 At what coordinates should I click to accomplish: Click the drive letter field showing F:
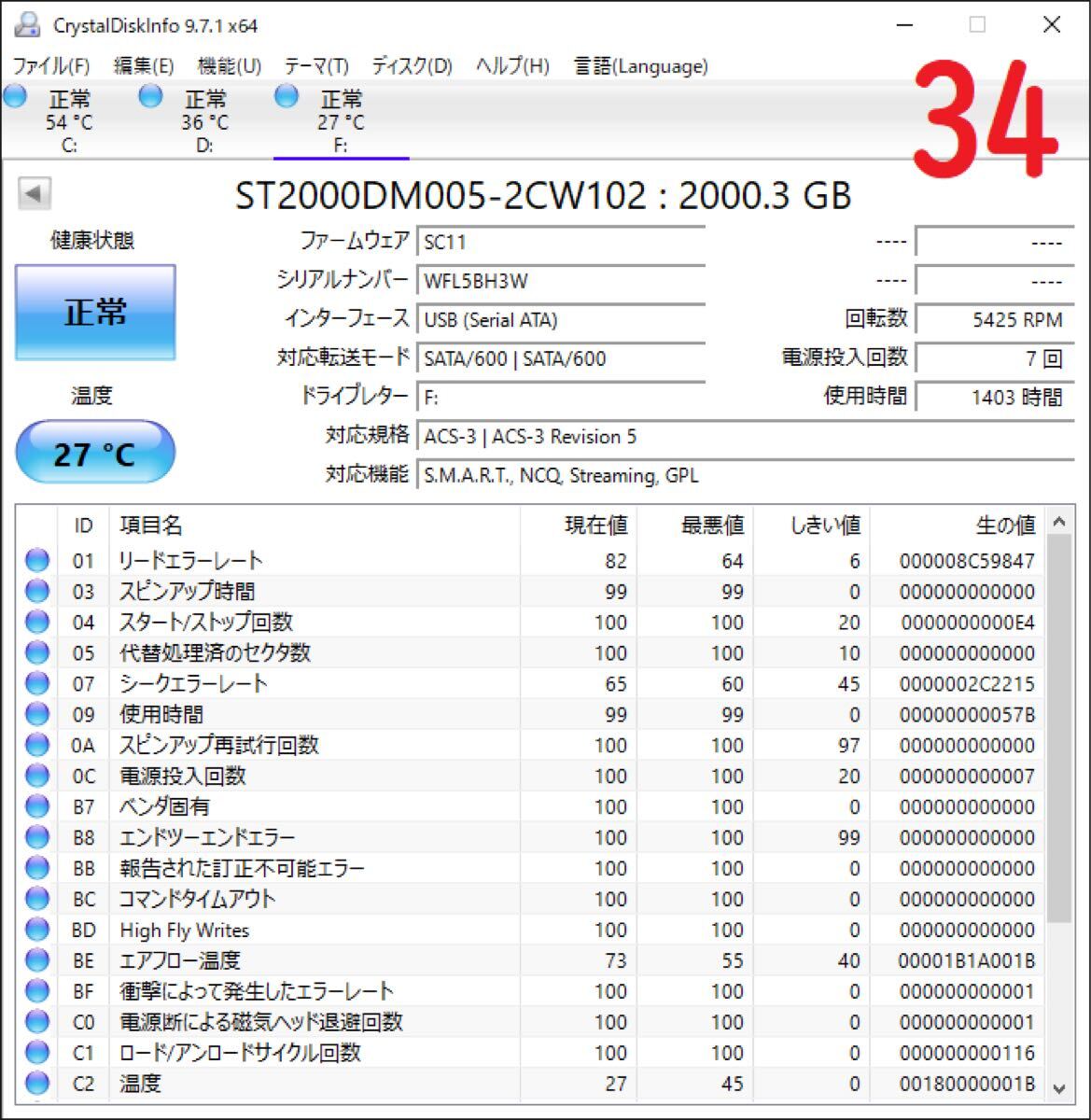click(560, 398)
